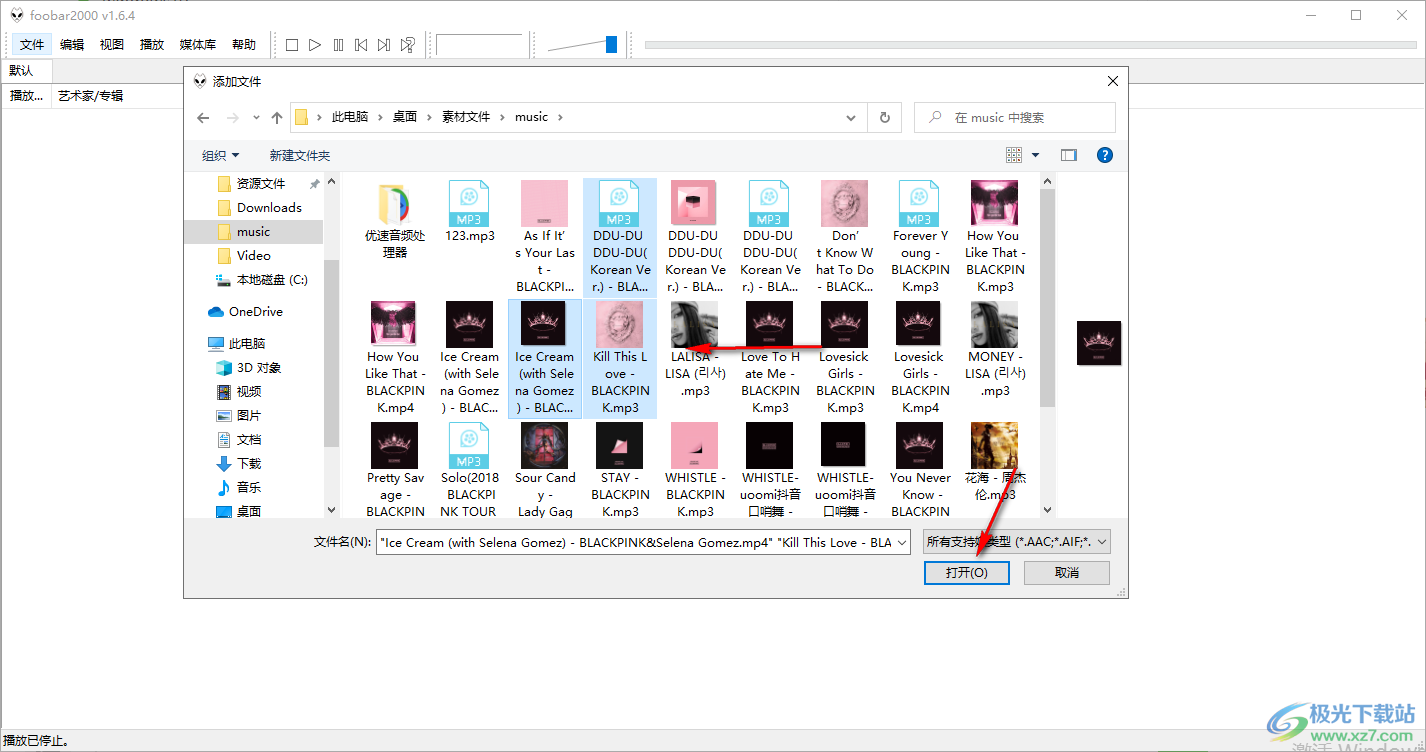This screenshot has width=1426, height=752.
Task: Select 此电脑 in the address breadcrumb
Action: point(349,117)
